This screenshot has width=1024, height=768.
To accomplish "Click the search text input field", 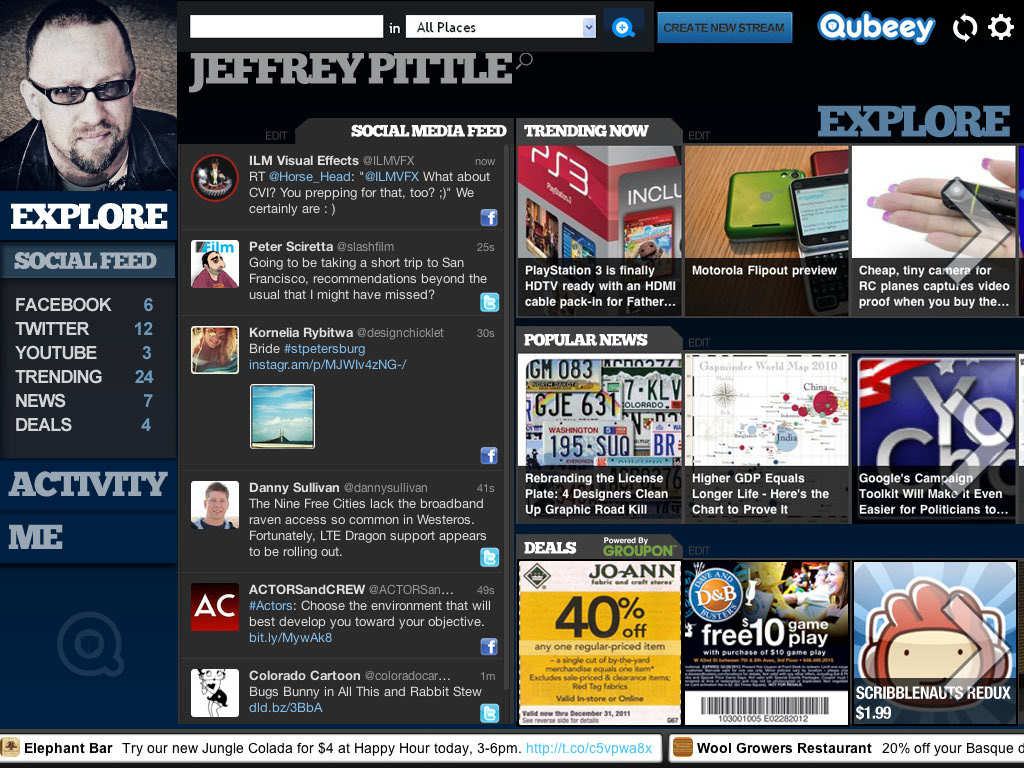I will tap(286, 27).
